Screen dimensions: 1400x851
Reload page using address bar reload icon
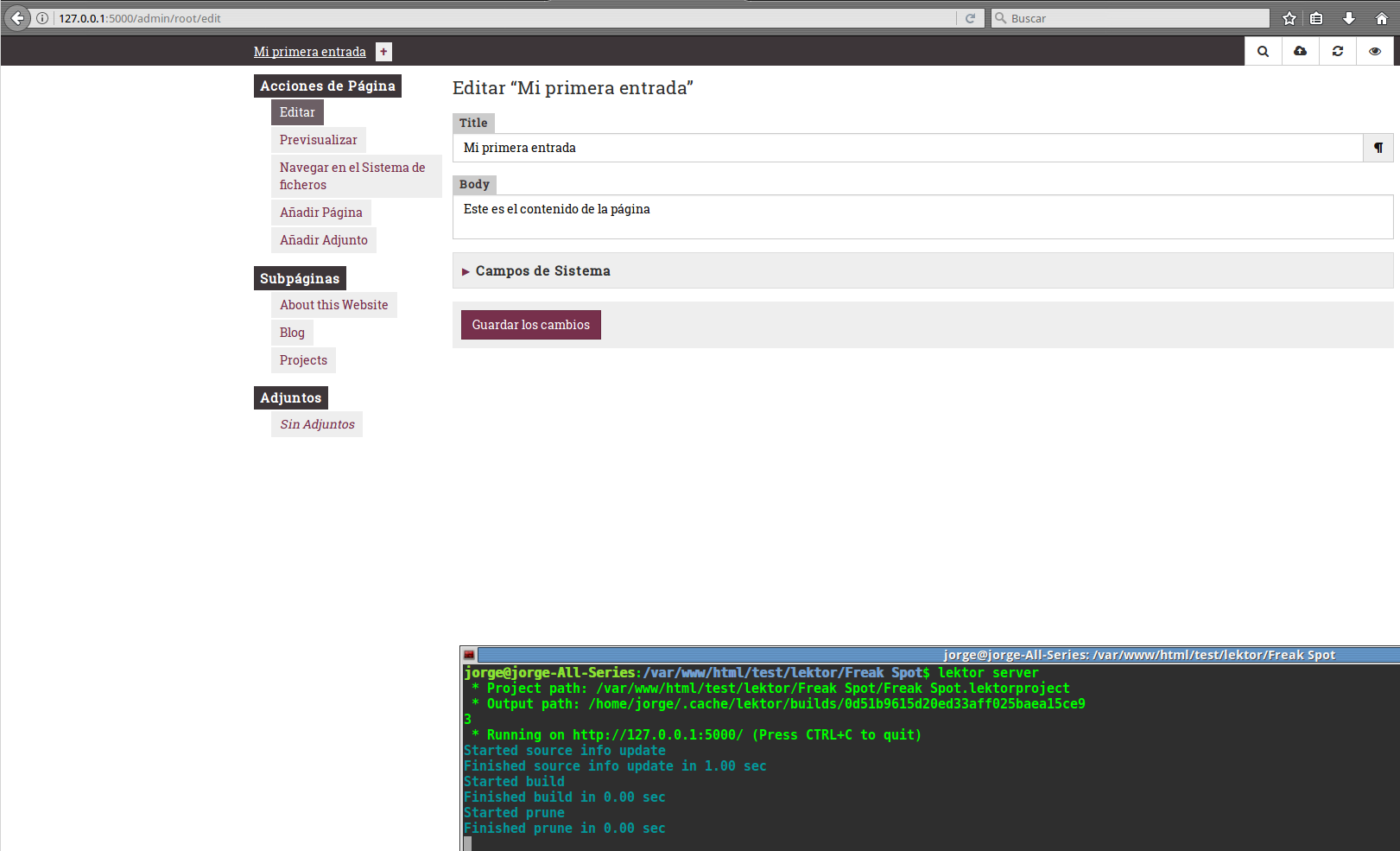click(x=970, y=18)
